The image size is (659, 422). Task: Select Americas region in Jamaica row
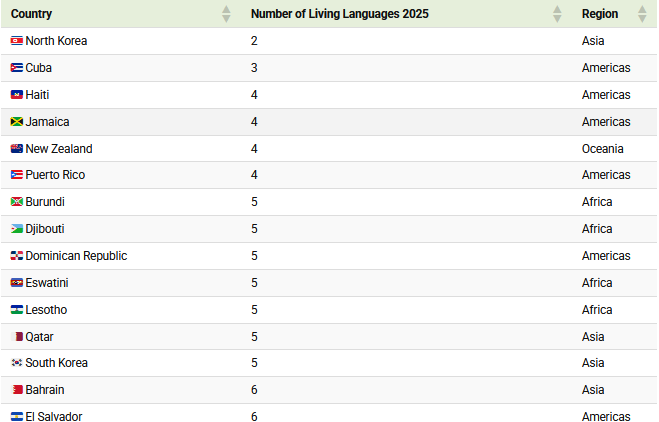(x=606, y=121)
